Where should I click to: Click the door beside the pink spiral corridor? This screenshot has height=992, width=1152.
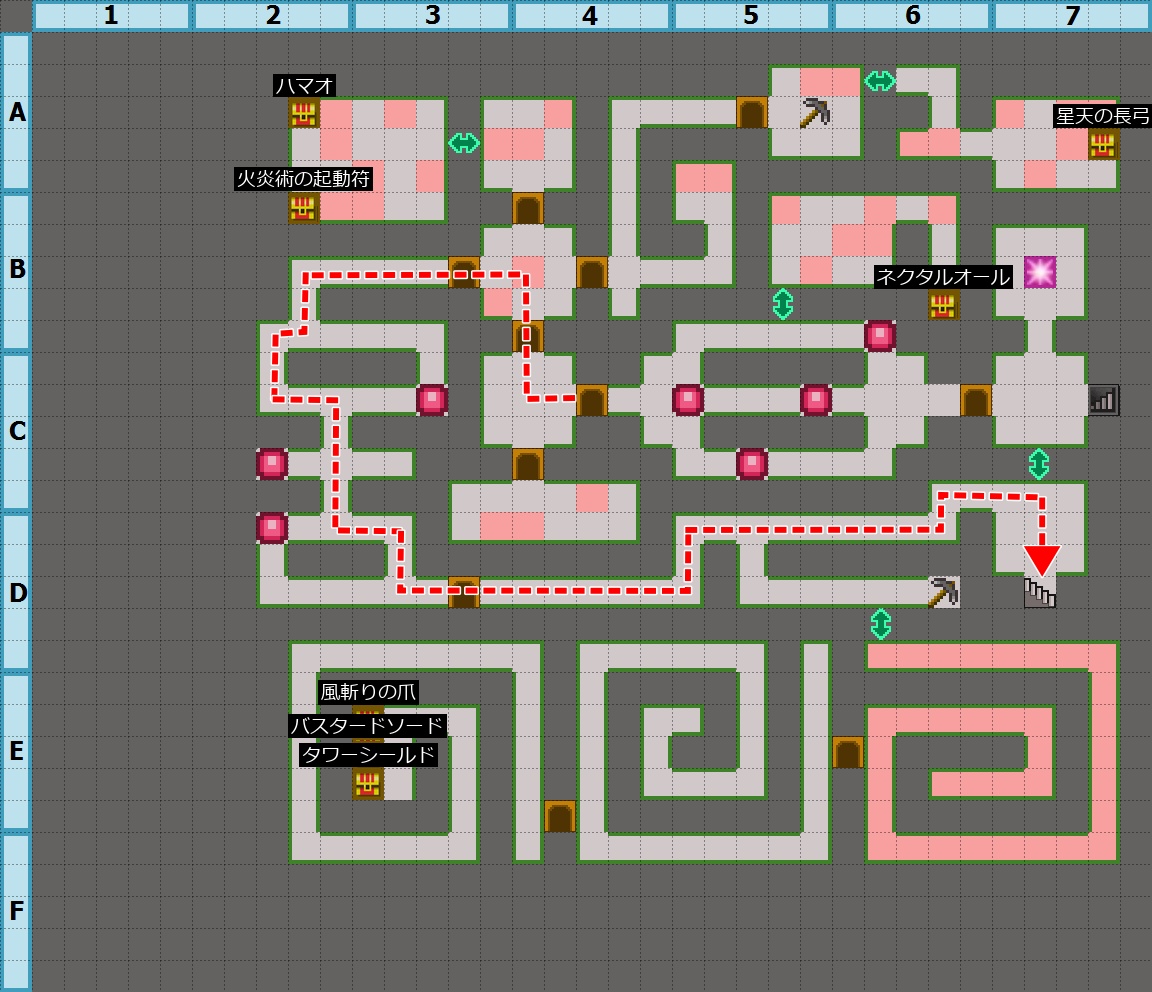[848, 751]
